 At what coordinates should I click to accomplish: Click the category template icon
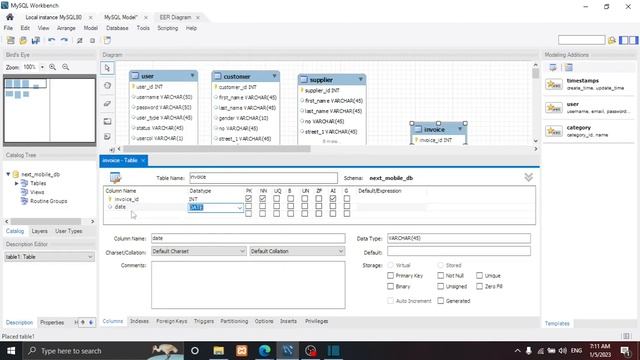[x=554, y=131]
